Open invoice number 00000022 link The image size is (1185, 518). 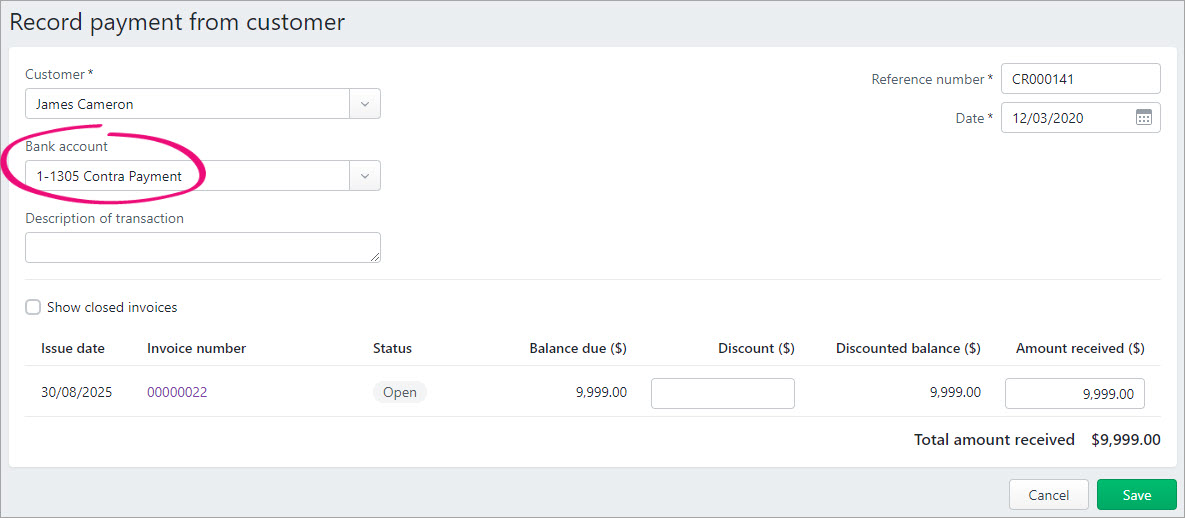(x=177, y=393)
